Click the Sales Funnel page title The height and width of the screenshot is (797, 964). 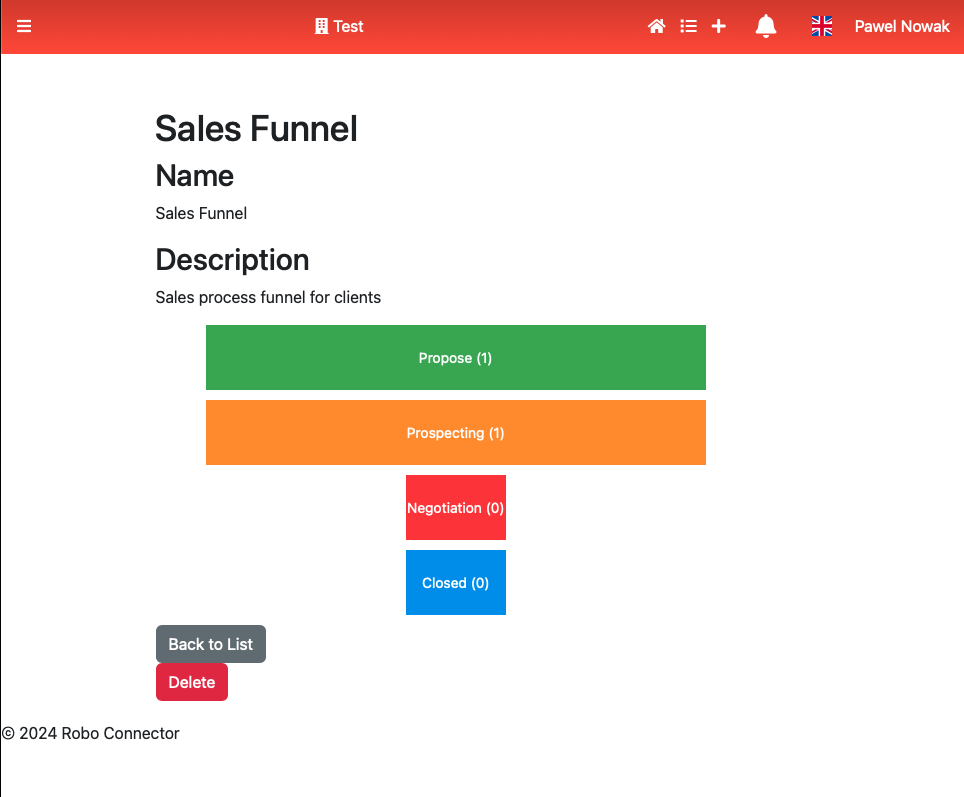click(x=256, y=129)
